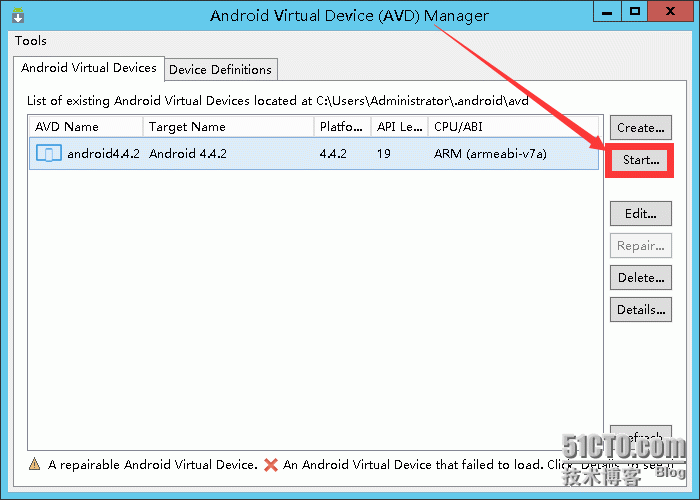Click the Android 4.4.2 target cell
The width and height of the screenshot is (700, 500).
[x=188, y=154]
